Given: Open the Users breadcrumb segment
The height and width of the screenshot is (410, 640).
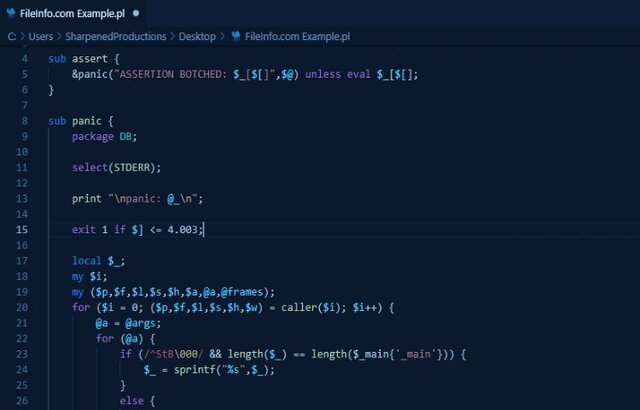Looking at the screenshot, I should coord(41,37).
